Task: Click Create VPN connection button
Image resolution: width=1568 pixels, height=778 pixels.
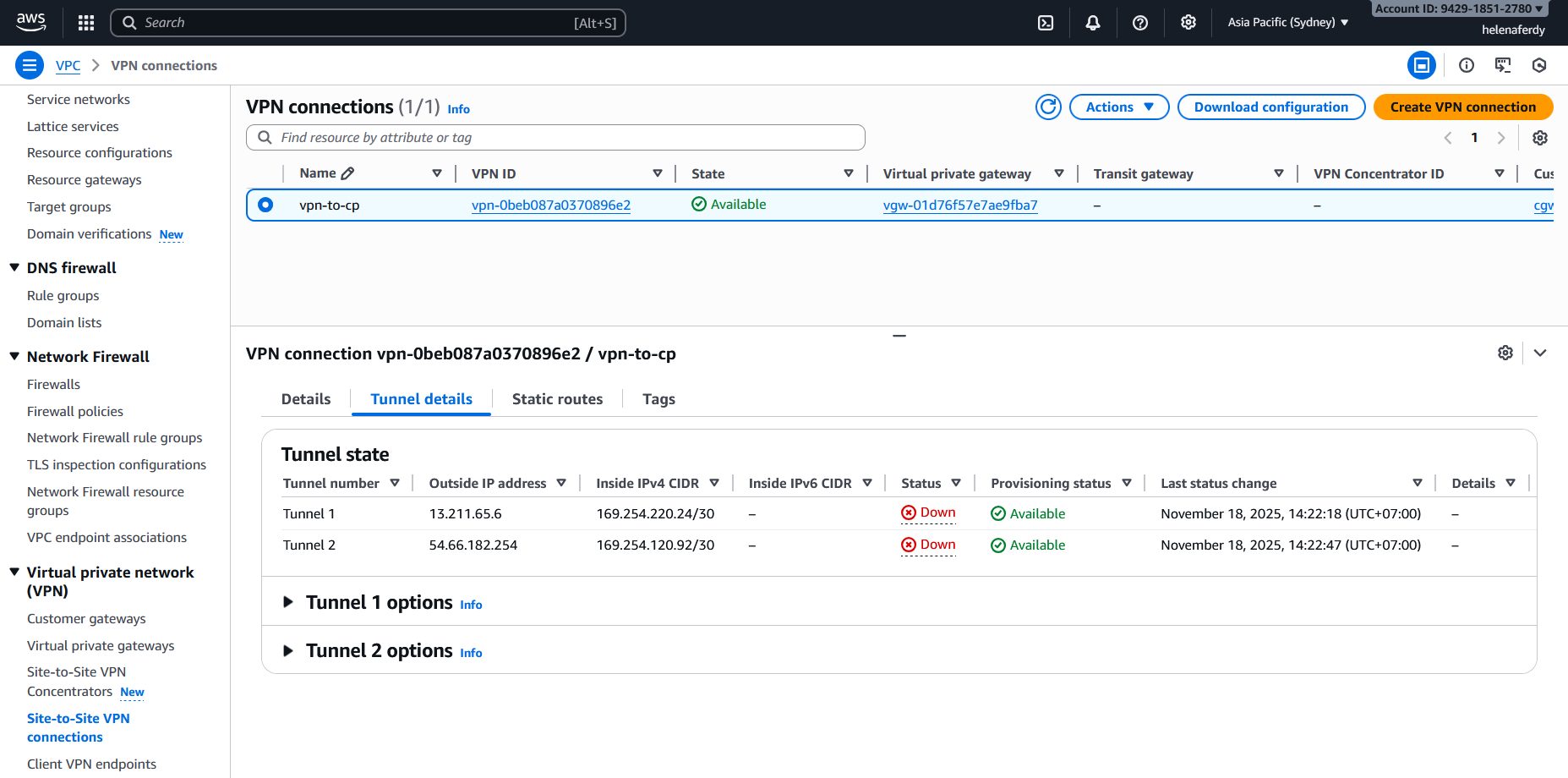Action: pyautogui.click(x=1462, y=107)
